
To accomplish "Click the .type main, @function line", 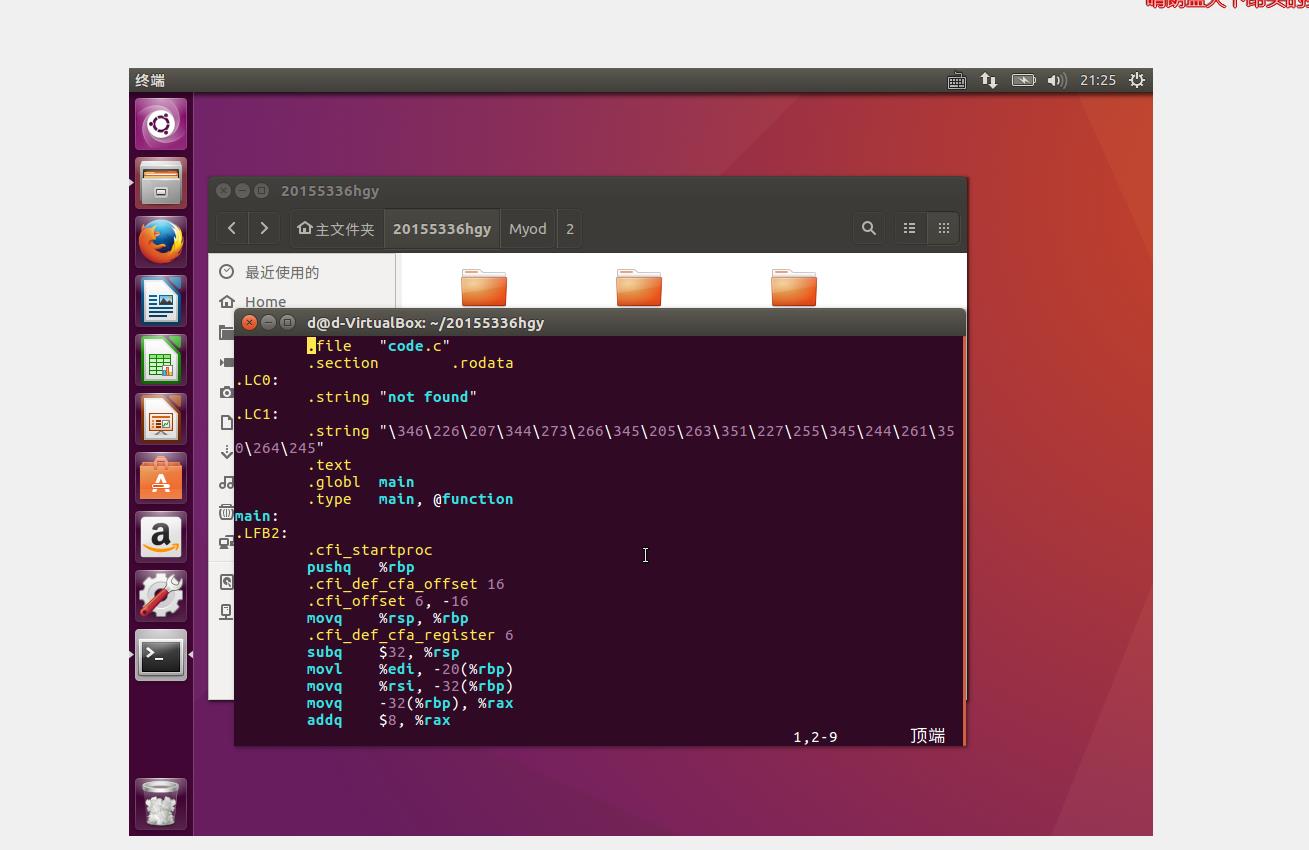I will [x=410, y=499].
